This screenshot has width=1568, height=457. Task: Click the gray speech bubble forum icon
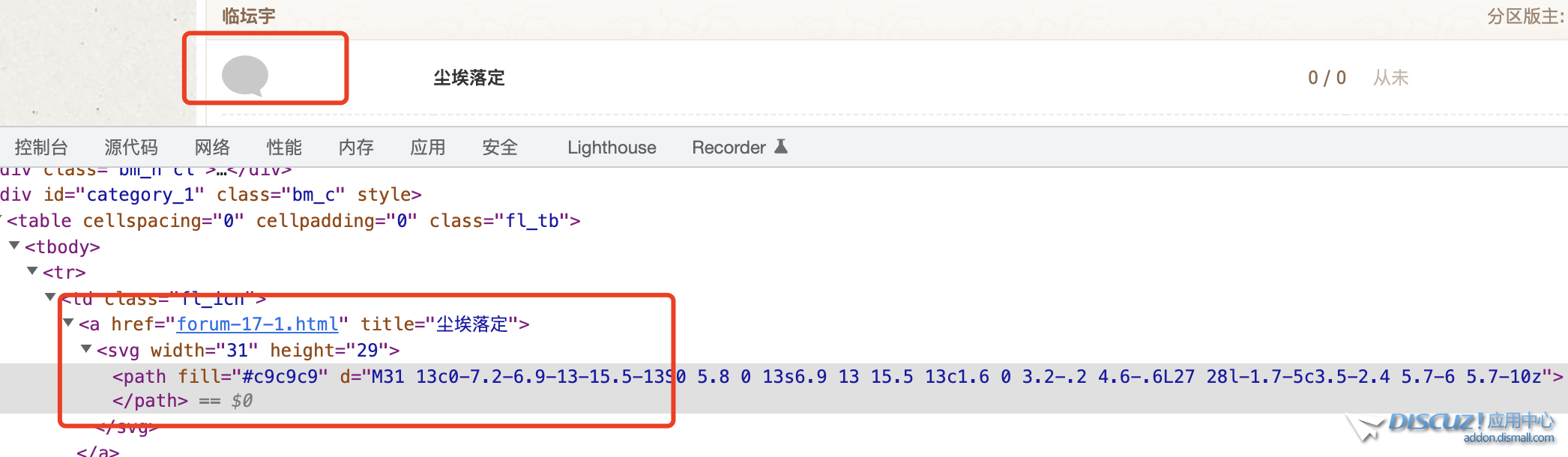point(245,75)
